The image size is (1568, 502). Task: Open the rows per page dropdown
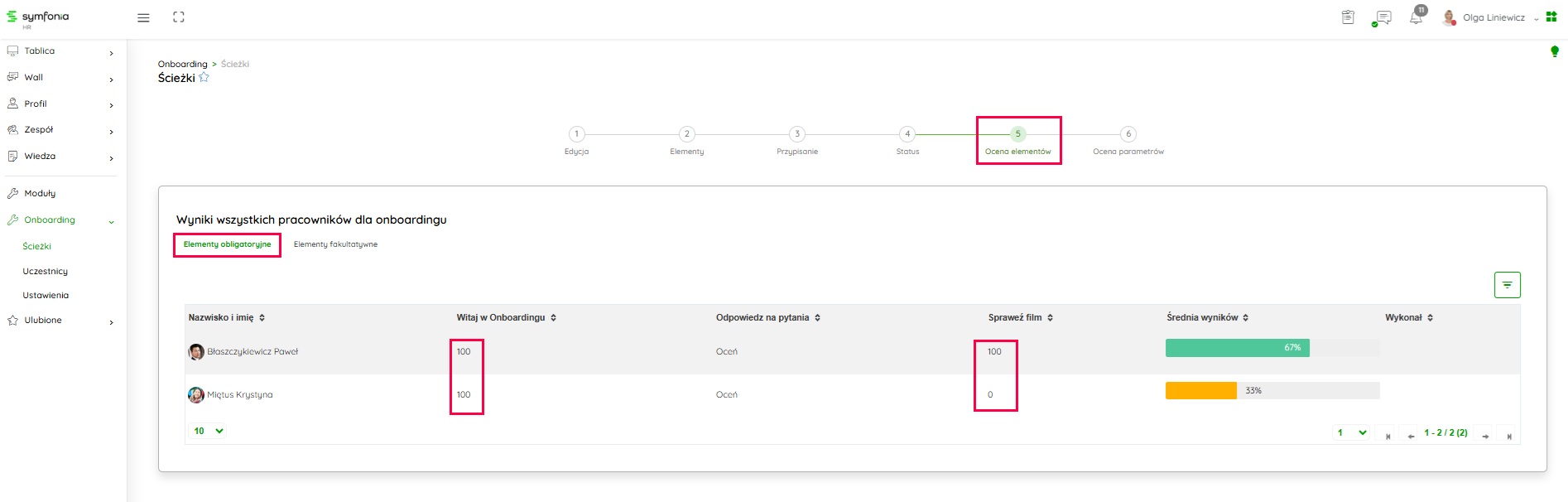click(209, 431)
